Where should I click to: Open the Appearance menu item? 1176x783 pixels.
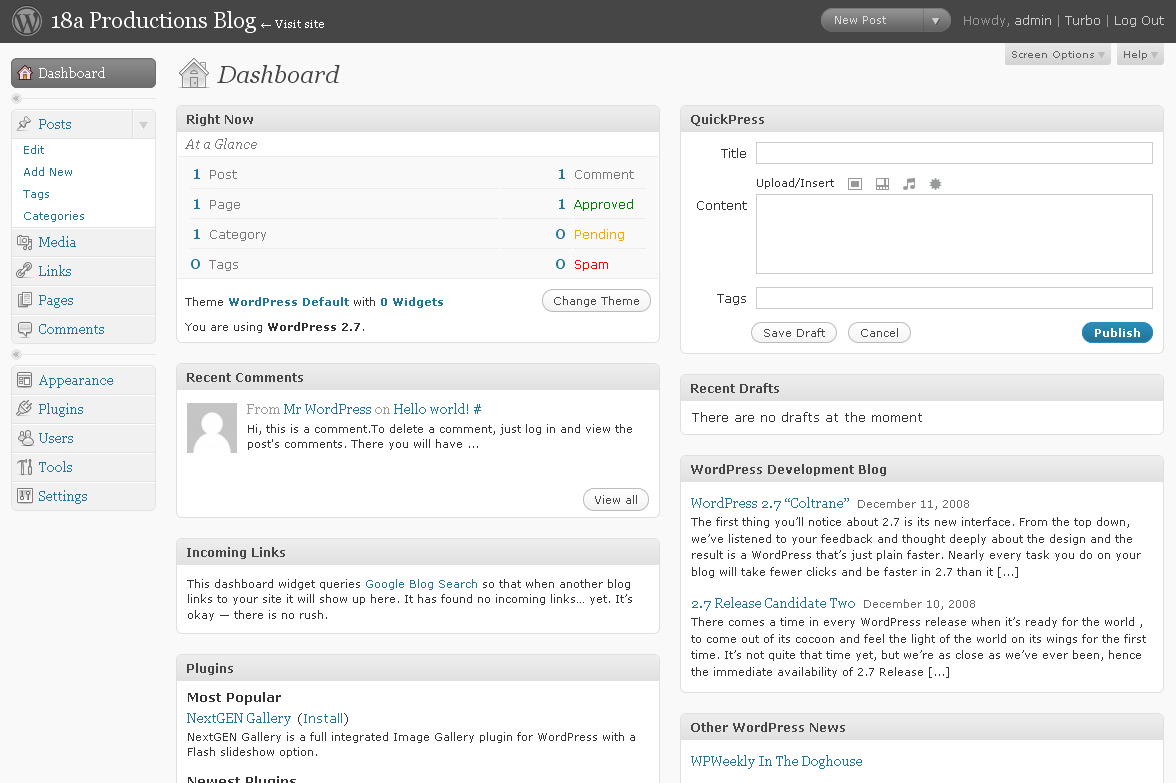76,380
